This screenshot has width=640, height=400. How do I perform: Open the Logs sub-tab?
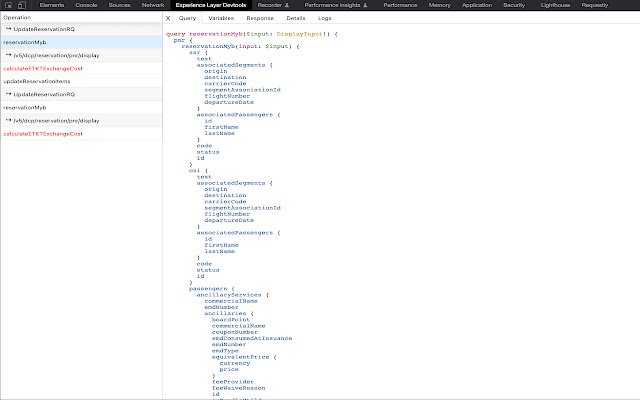click(324, 18)
